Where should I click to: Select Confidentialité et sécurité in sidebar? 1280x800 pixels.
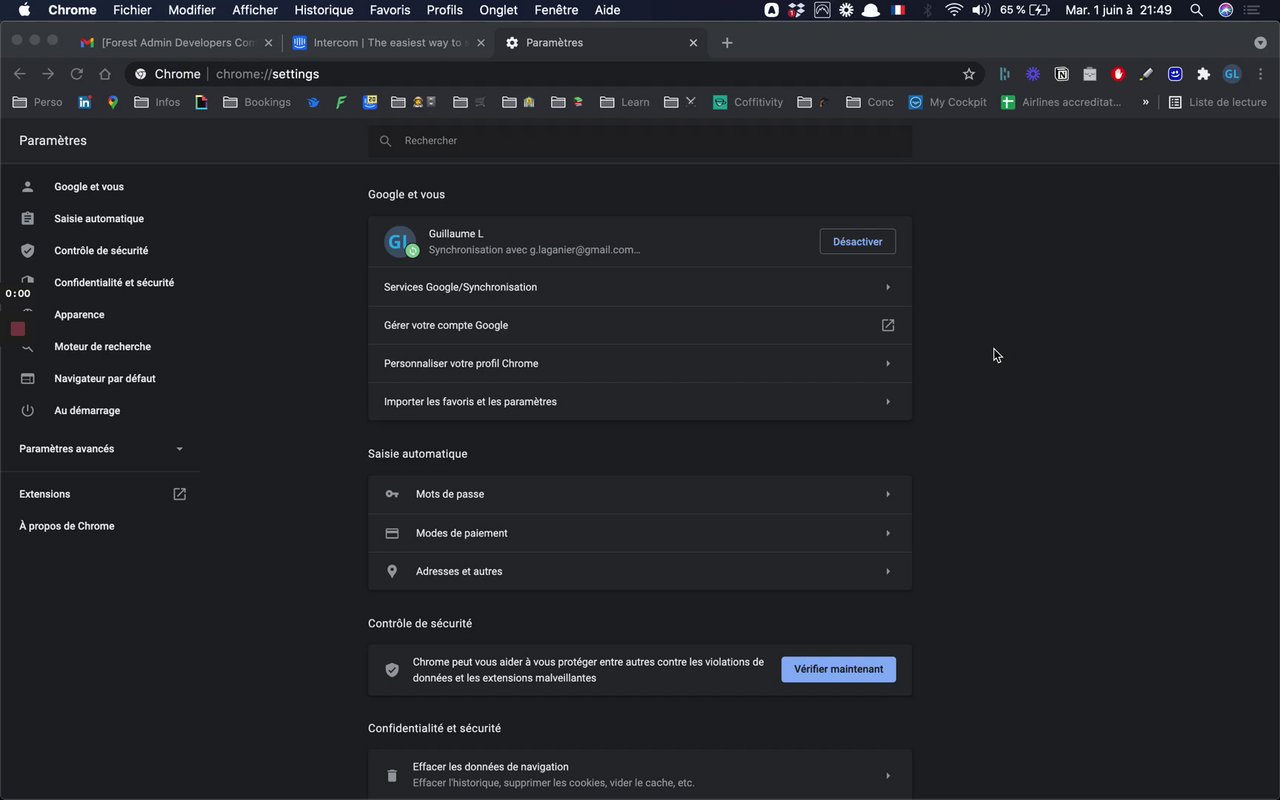click(113, 283)
